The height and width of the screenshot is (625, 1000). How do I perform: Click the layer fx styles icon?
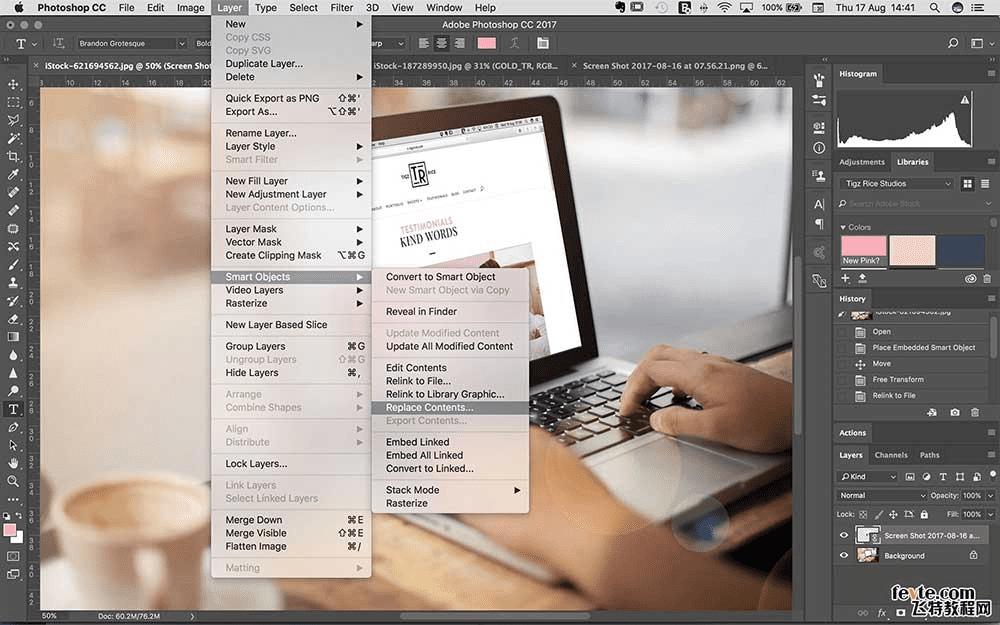point(882,612)
